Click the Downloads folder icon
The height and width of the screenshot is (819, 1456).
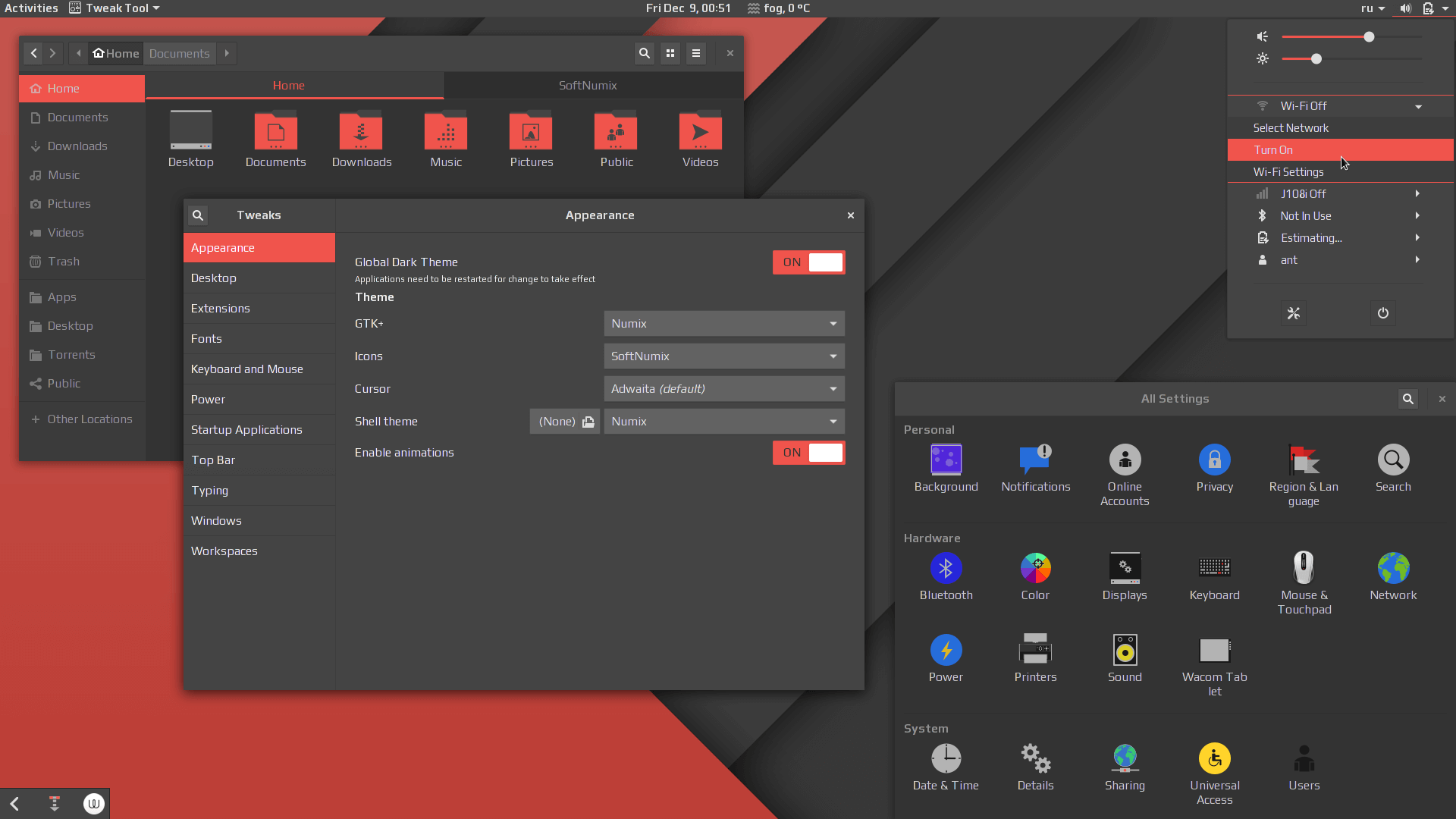click(x=361, y=133)
